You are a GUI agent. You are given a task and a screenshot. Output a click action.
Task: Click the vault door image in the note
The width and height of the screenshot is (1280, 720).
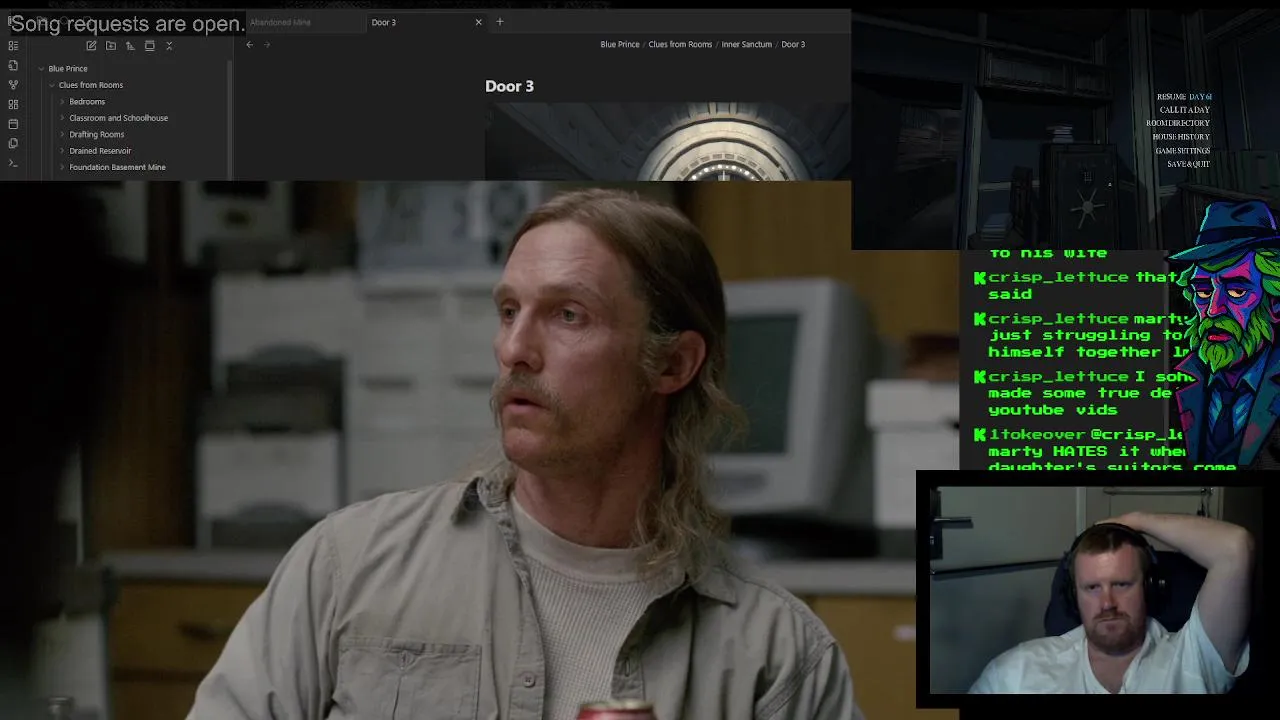click(x=667, y=142)
